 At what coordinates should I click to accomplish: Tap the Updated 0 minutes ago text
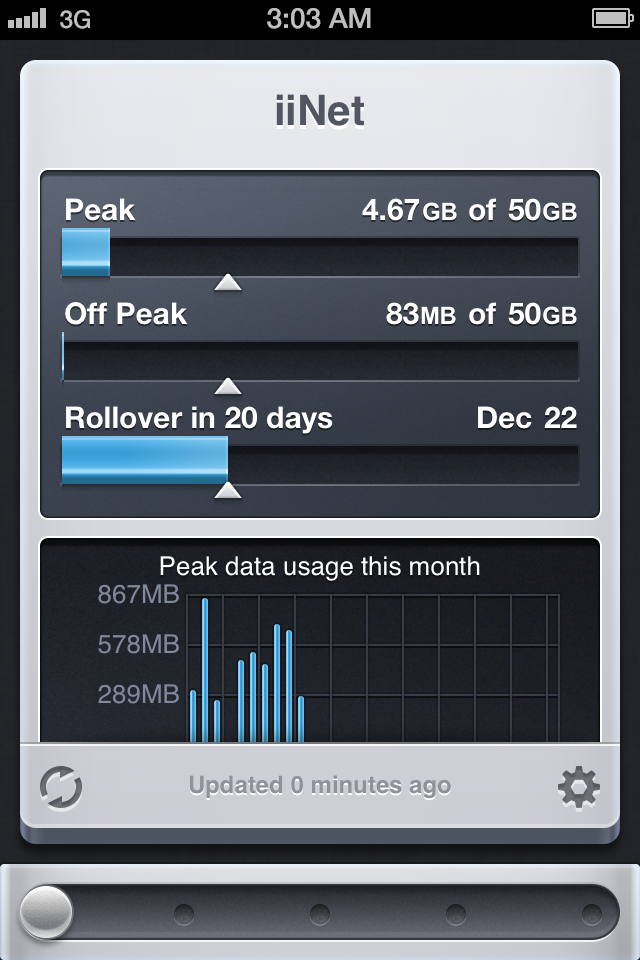tap(320, 786)
